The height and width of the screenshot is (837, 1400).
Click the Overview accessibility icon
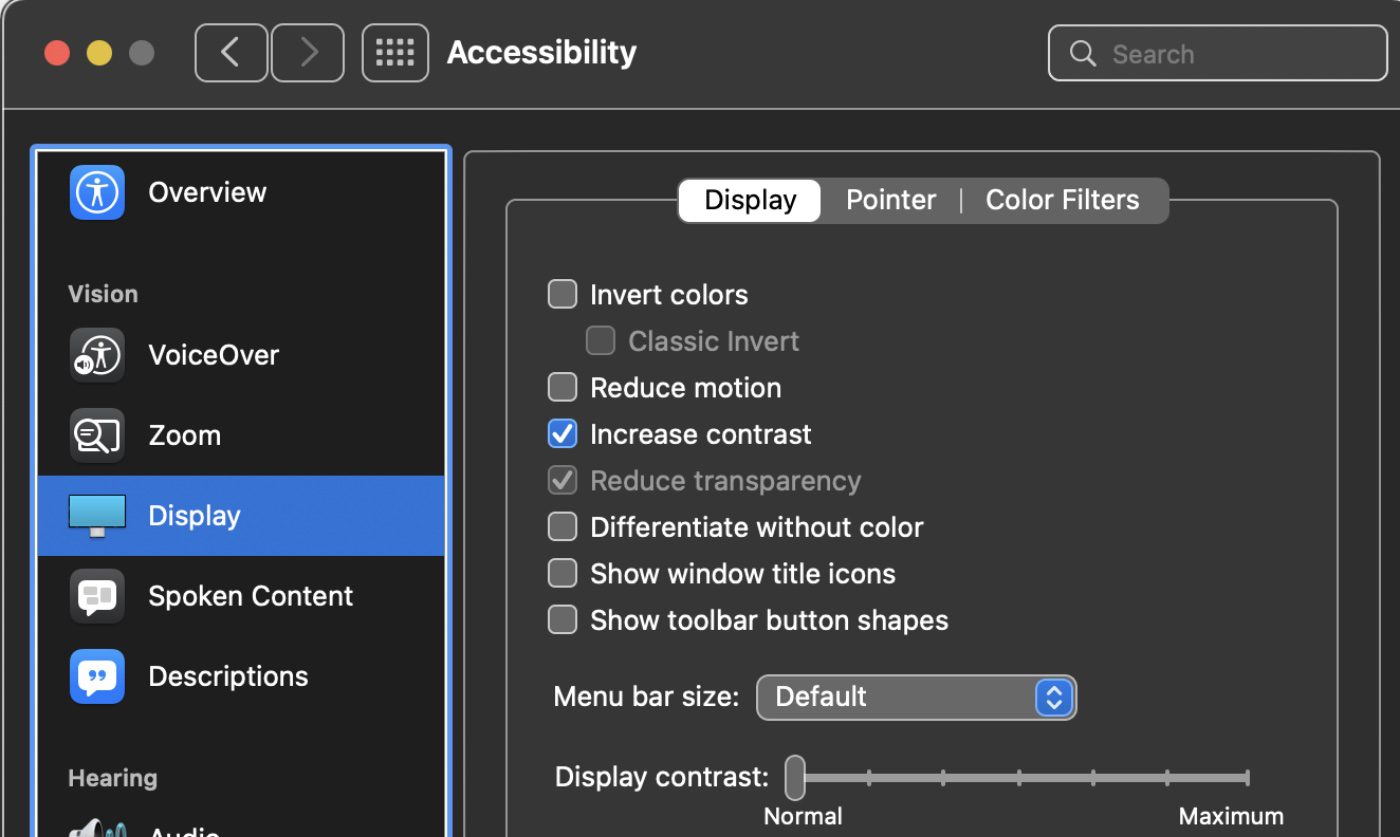click(x=97, y=192)
